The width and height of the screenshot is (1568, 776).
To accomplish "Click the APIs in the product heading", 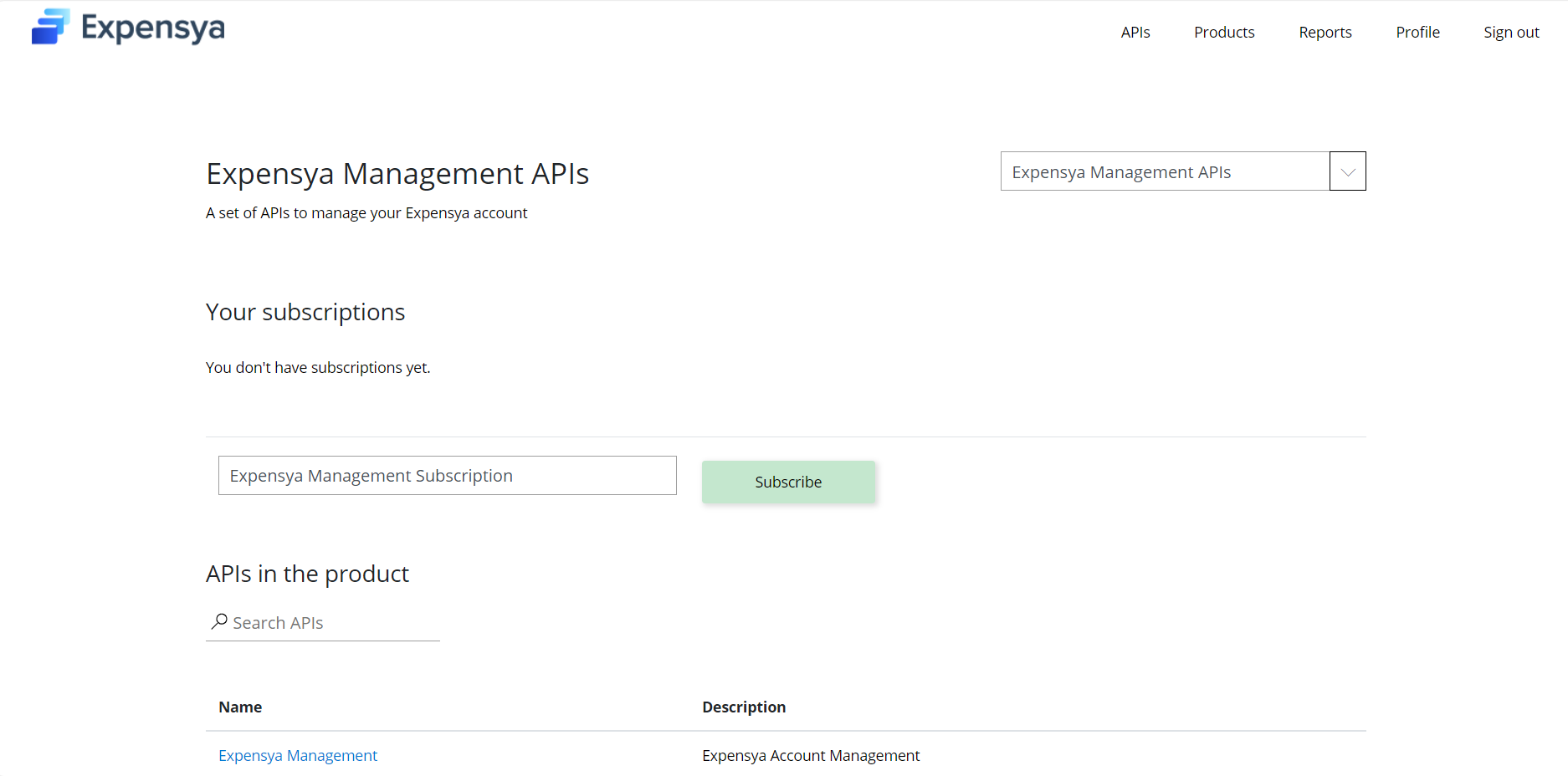I will coord(307,574).
